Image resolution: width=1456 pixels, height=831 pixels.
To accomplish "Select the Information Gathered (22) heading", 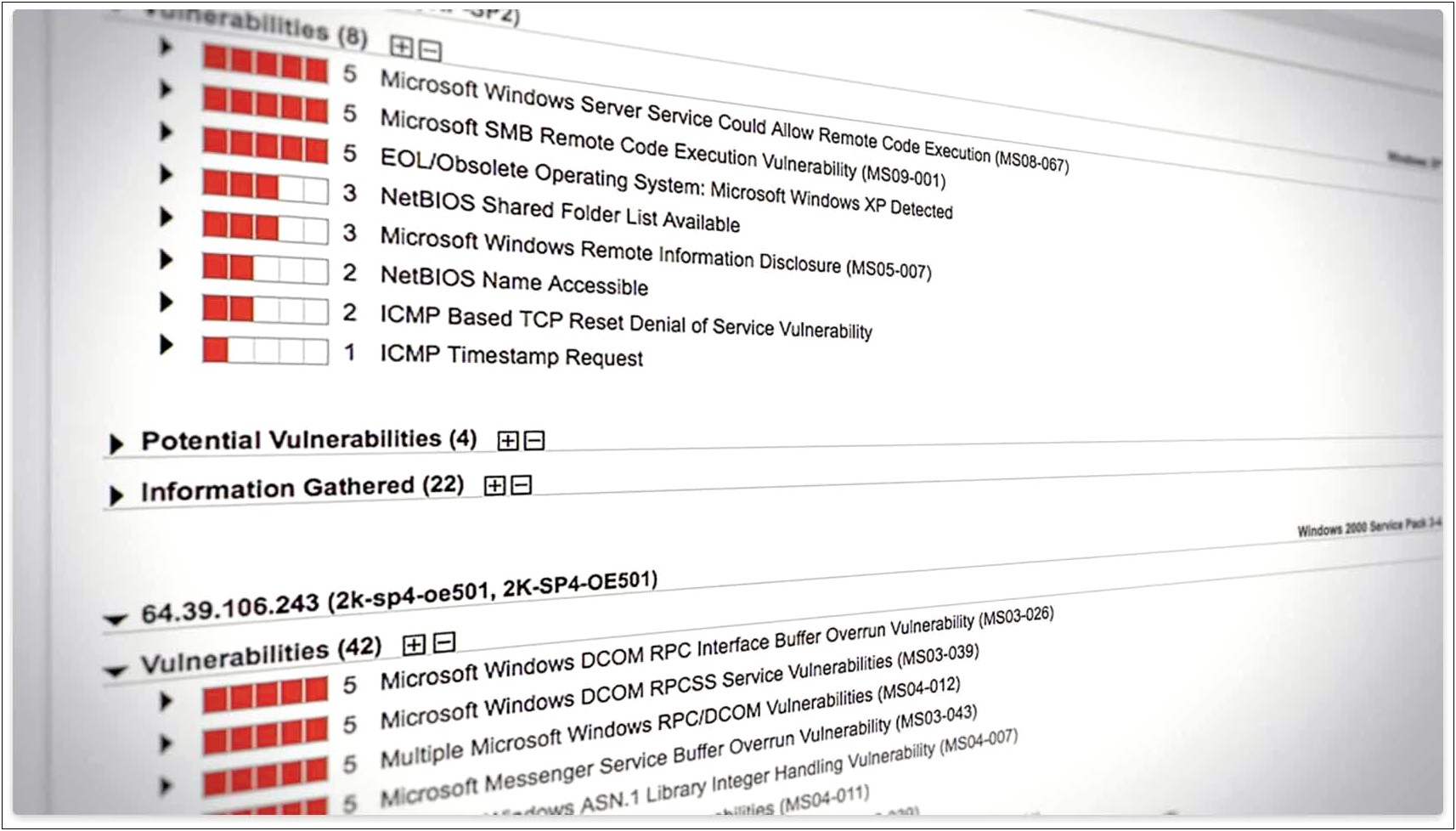I will [x=302, y=489].
